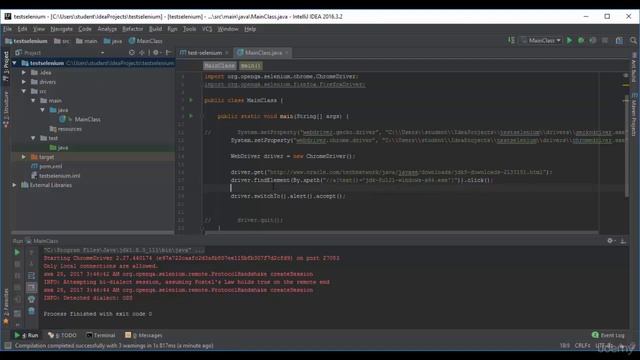Toggle soft-wrap in Run console
The image size is (640, 360).
click(31, 276)
